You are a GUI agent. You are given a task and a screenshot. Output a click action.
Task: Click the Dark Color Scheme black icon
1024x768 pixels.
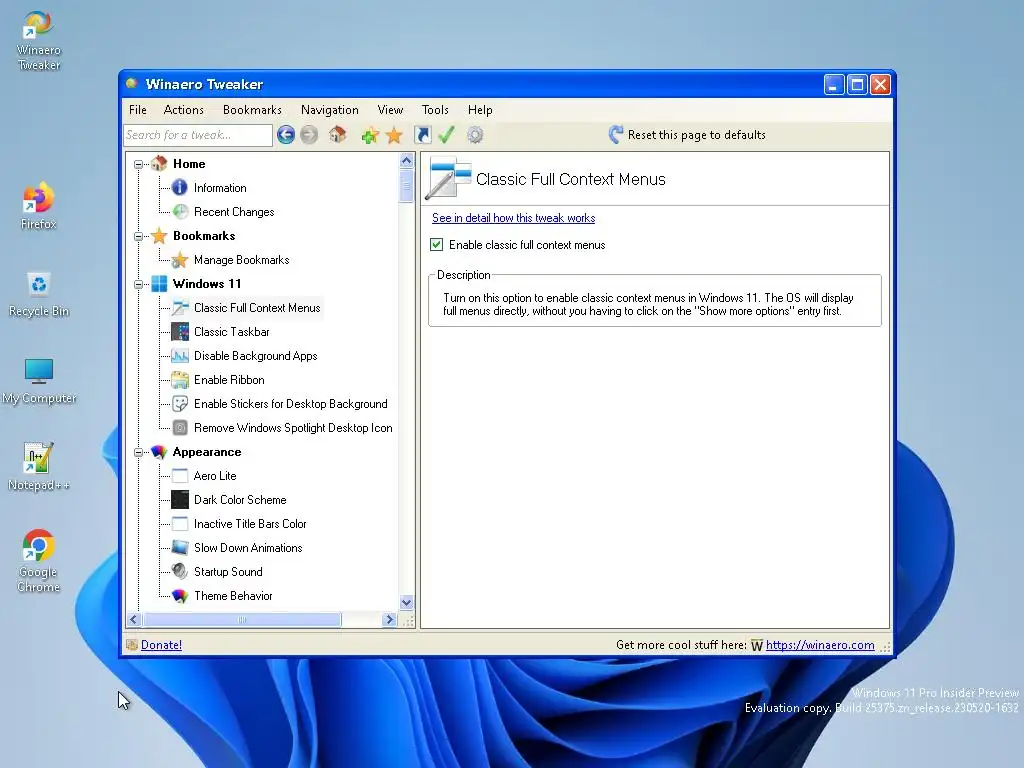[180, 500]
